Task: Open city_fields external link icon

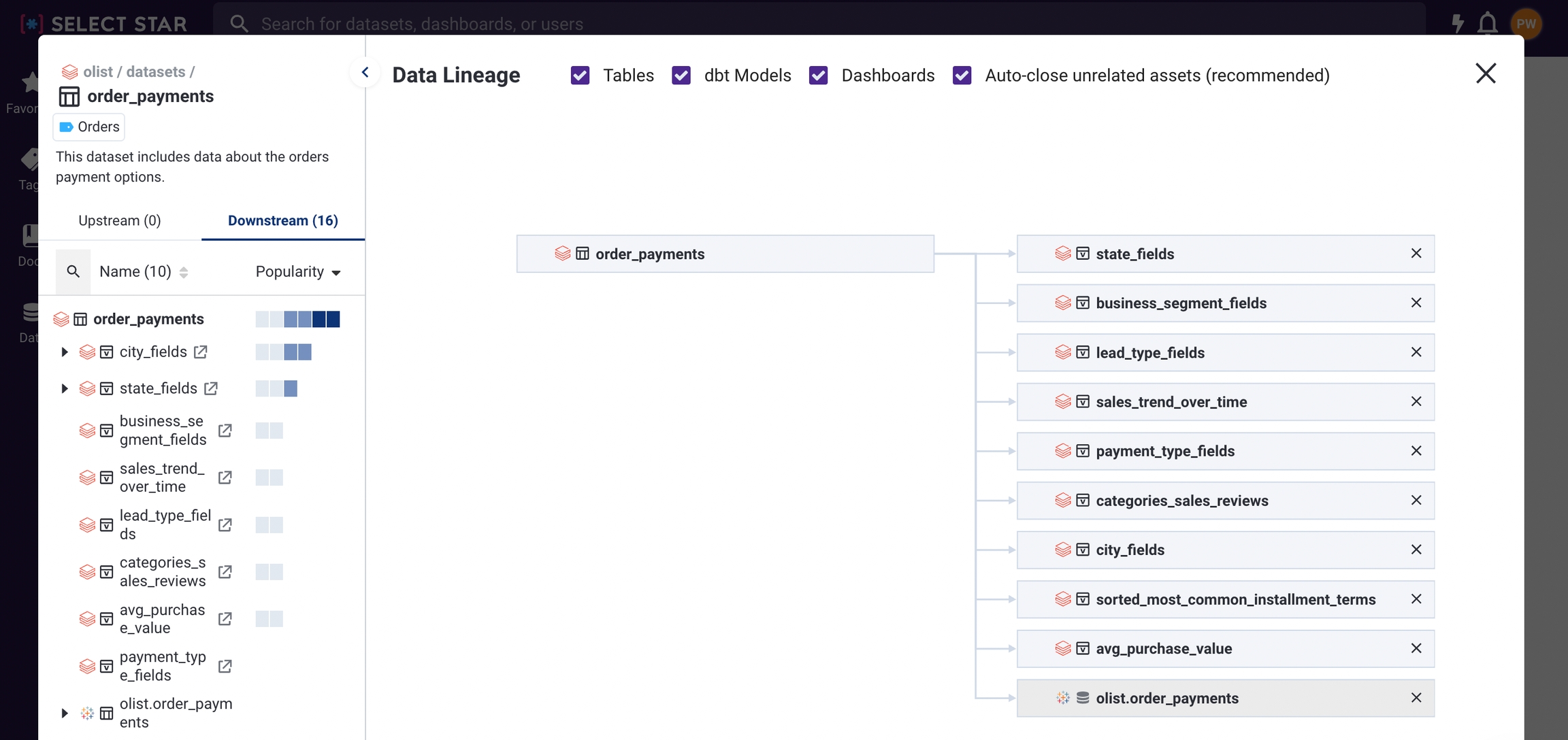Action: pyautogui.click(x=200, y=352)
